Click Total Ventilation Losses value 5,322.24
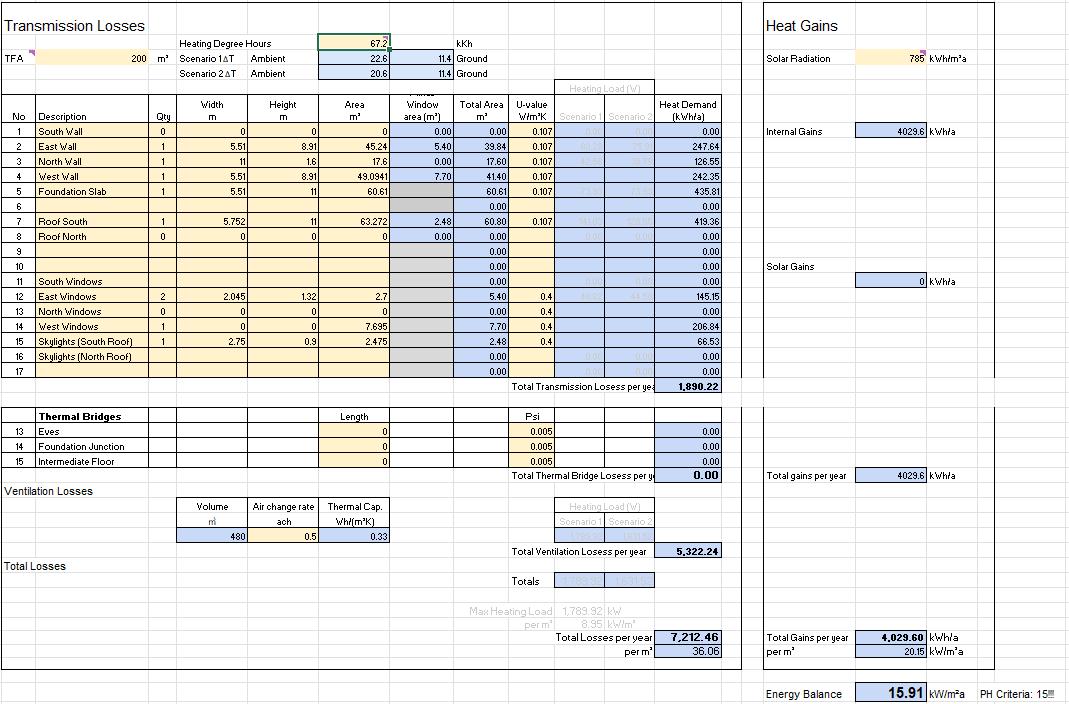Screen dimensions: 1069x704 pyautogui.click(x=688, y=551)
